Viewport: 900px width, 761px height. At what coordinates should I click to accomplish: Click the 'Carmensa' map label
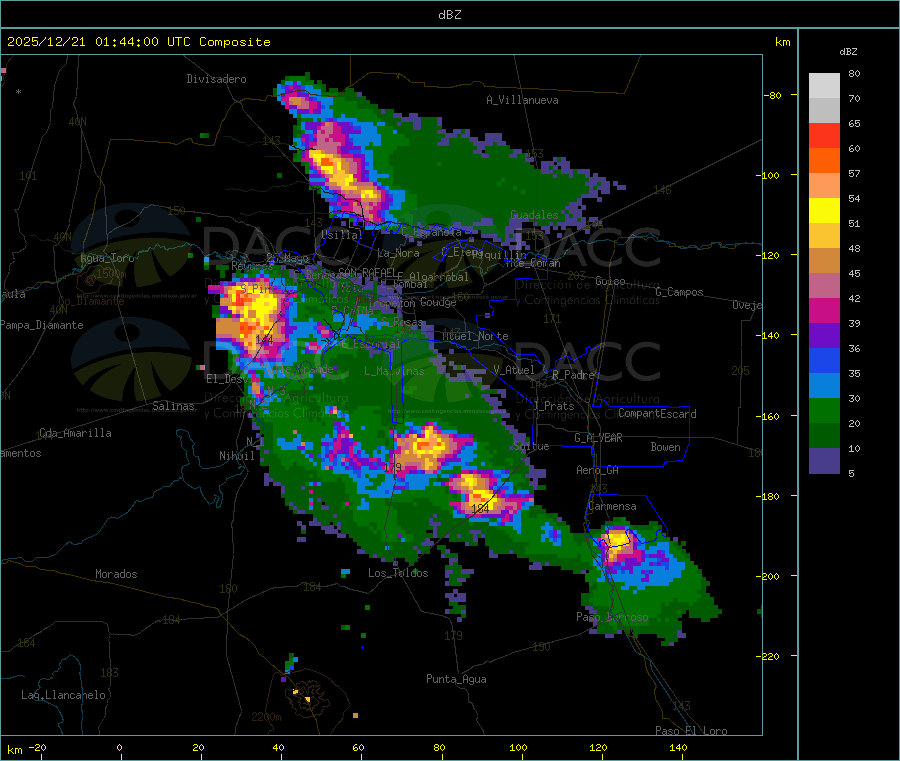[612, 506]
